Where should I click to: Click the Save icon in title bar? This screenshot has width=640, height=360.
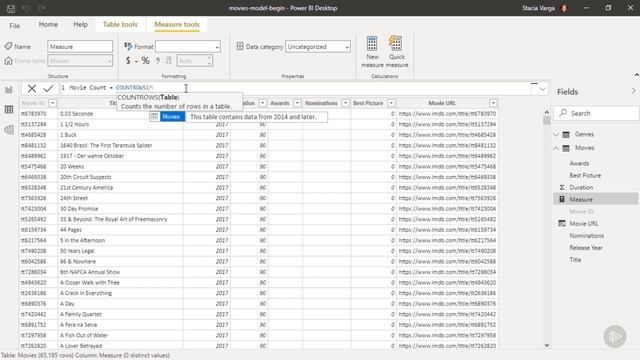click(11, 8)
